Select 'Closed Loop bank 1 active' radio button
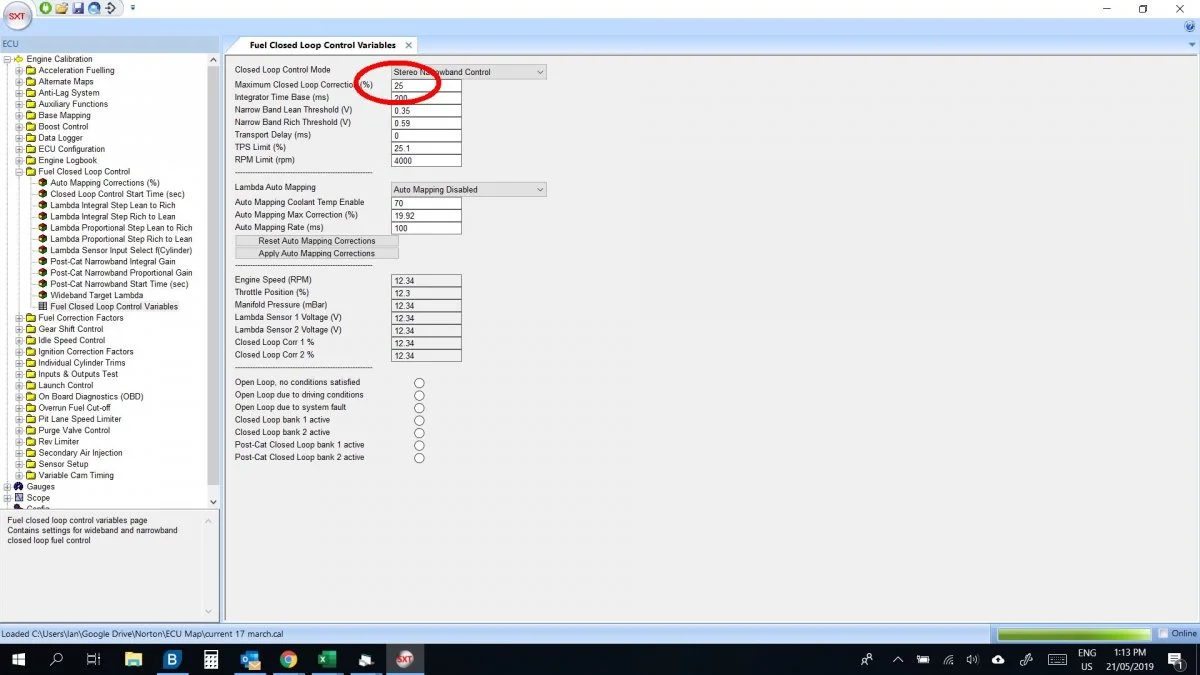 (419, 421)
